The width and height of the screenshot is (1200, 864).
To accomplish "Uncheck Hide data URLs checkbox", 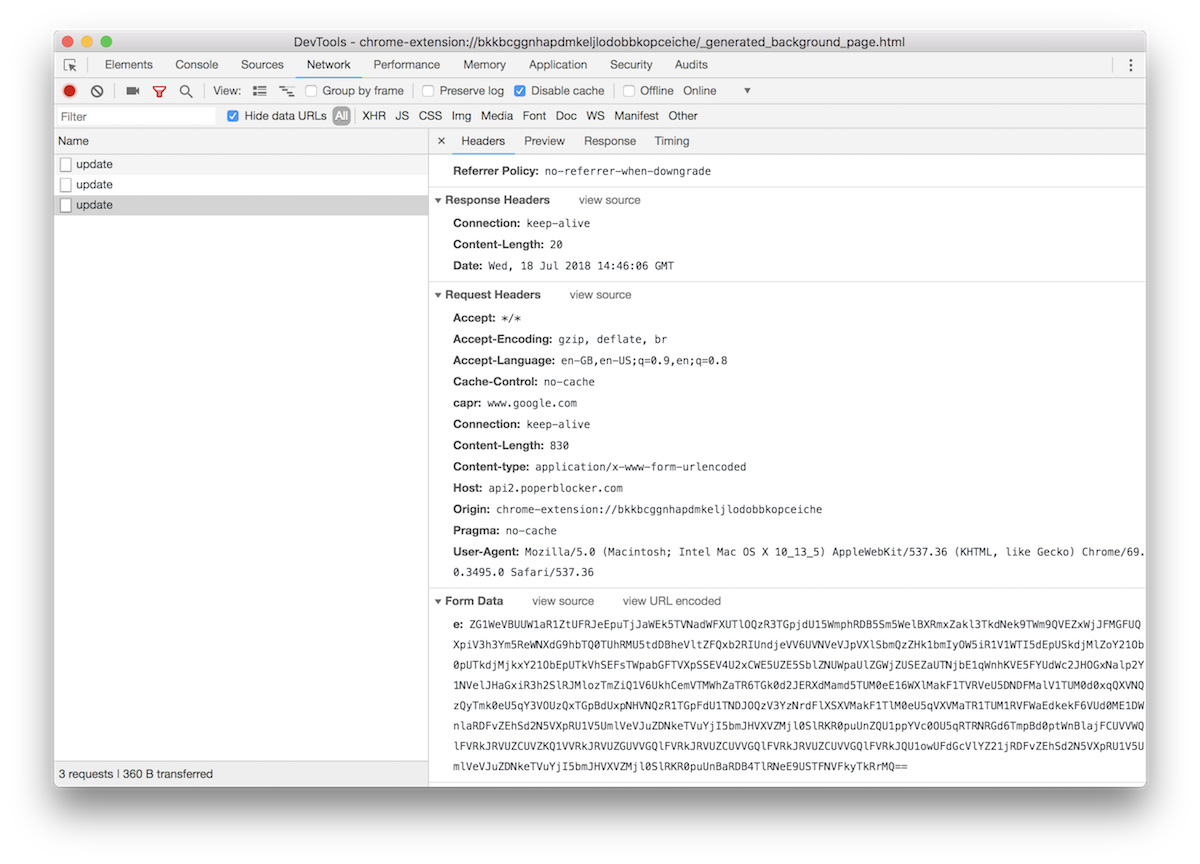I will (x=233, y=116).
